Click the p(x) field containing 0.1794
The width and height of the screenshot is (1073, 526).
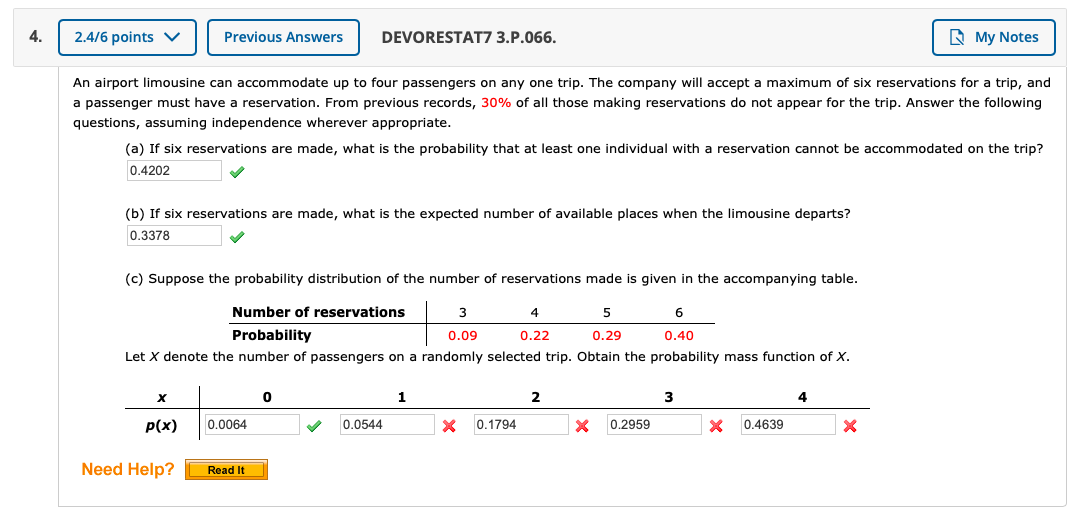521,425
